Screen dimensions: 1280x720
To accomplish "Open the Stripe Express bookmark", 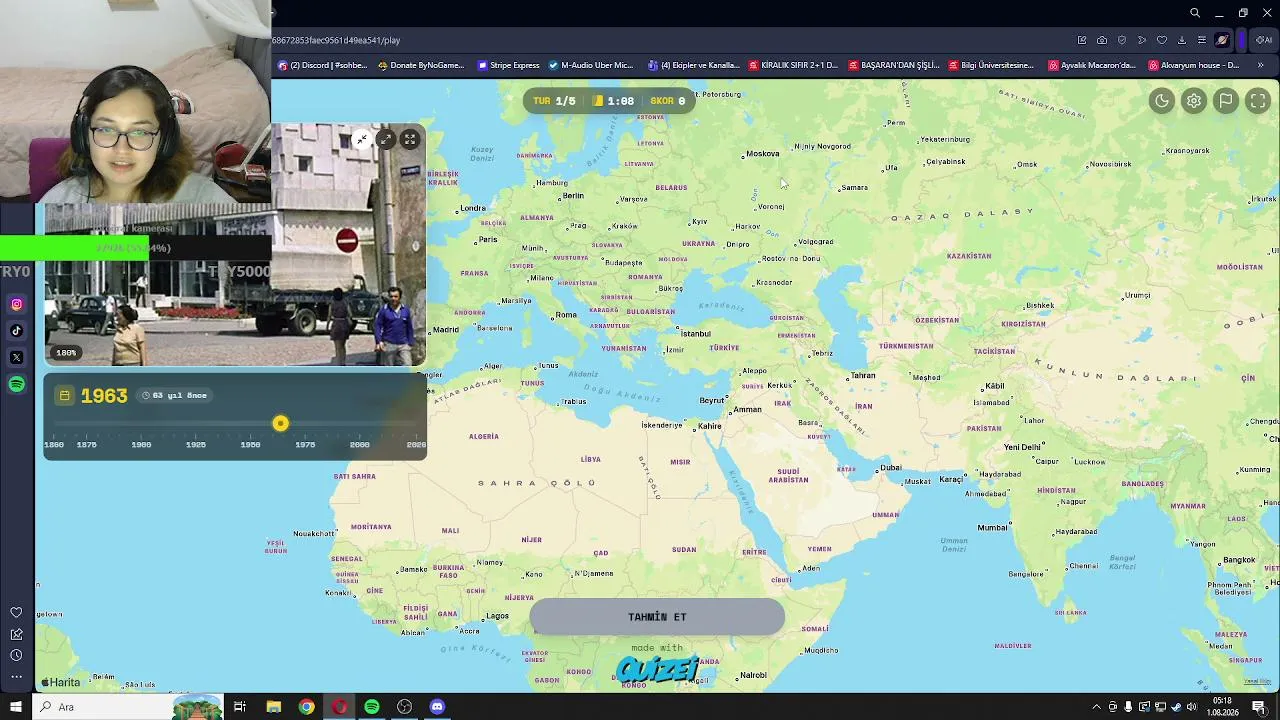I will point(508,65).
